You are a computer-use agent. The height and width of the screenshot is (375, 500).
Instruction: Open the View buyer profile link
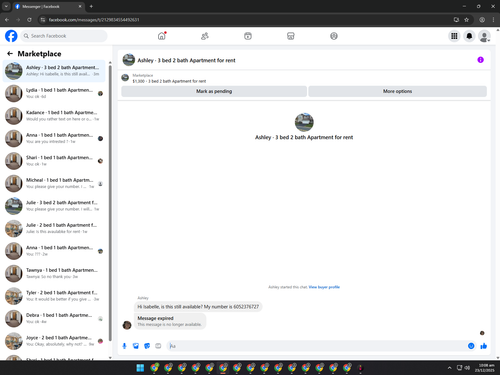(x=324, y=287)
